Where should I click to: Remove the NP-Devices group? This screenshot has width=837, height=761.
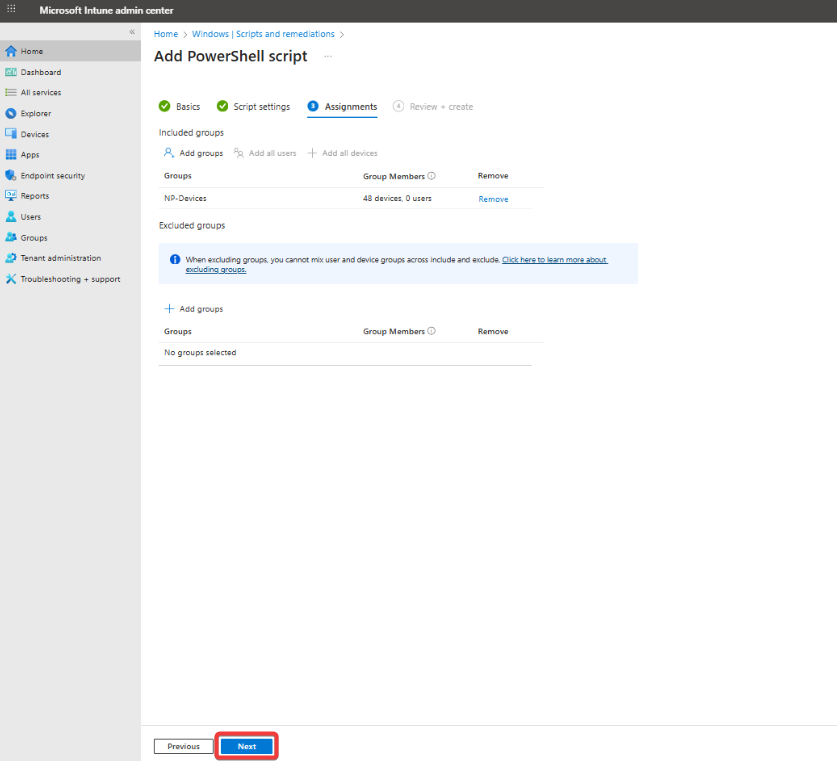point(493,199)
